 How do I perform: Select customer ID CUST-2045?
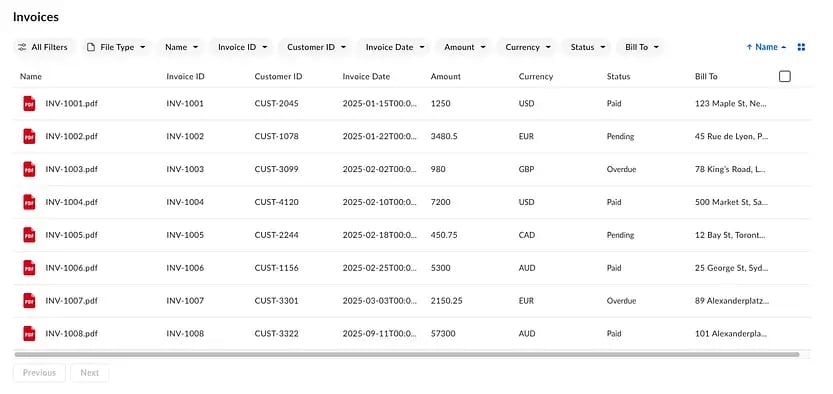pyautogui.click(x=276, y=104)
